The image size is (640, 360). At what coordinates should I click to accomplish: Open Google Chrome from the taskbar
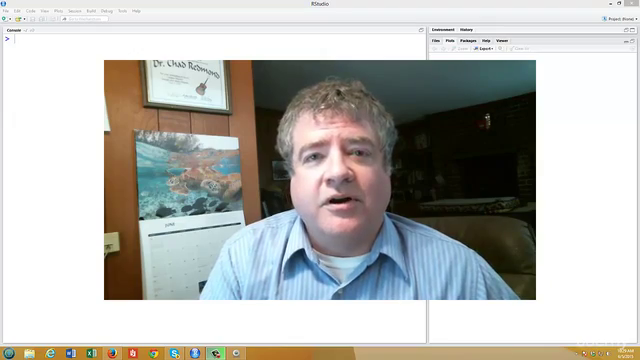153,353
